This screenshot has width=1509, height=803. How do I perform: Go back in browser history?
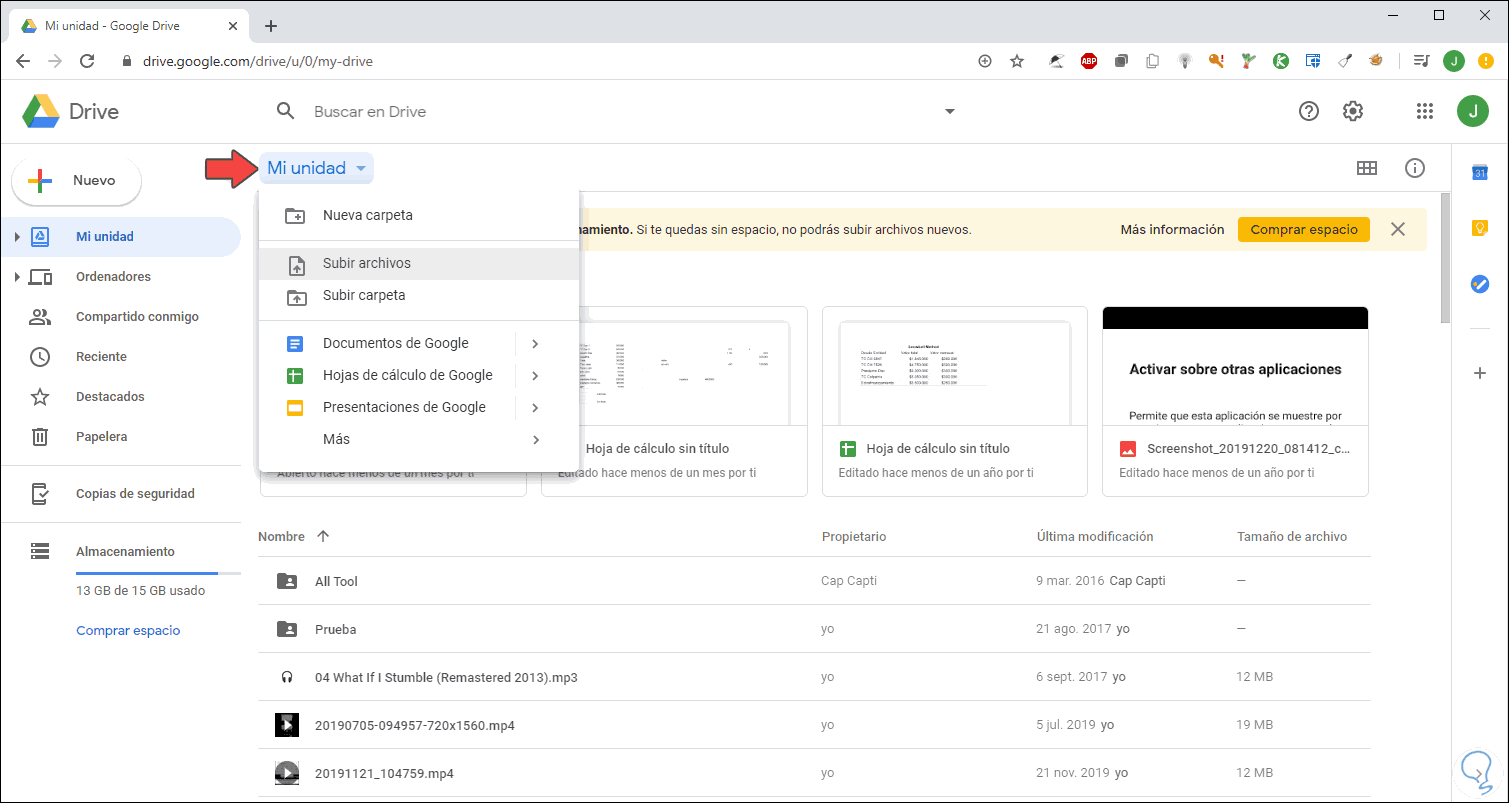click(x=23, y=61)
